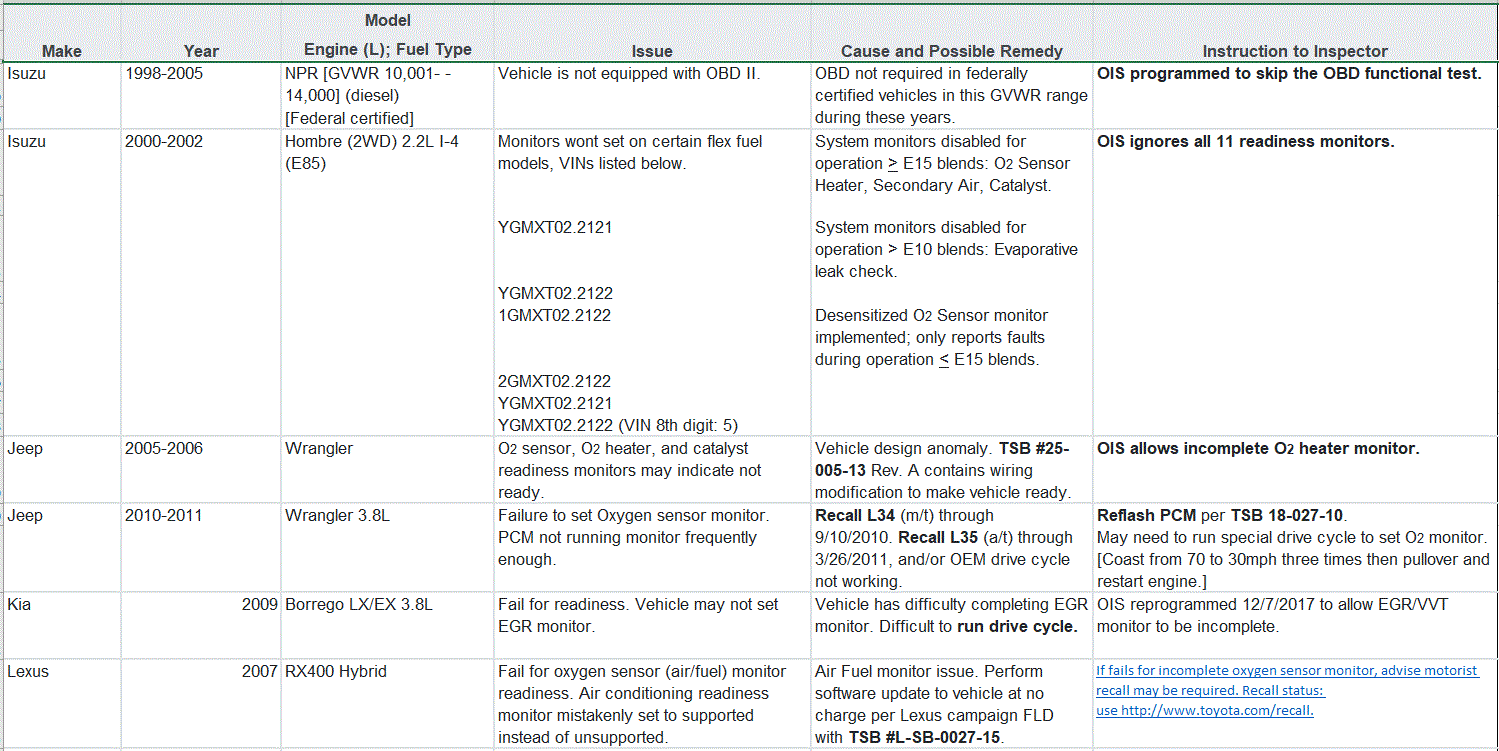Click the Lexus campaign FLD TSB #L-SB-0027-15 cell
Viewport: 1499px width, 751px height.
(952, 705)
